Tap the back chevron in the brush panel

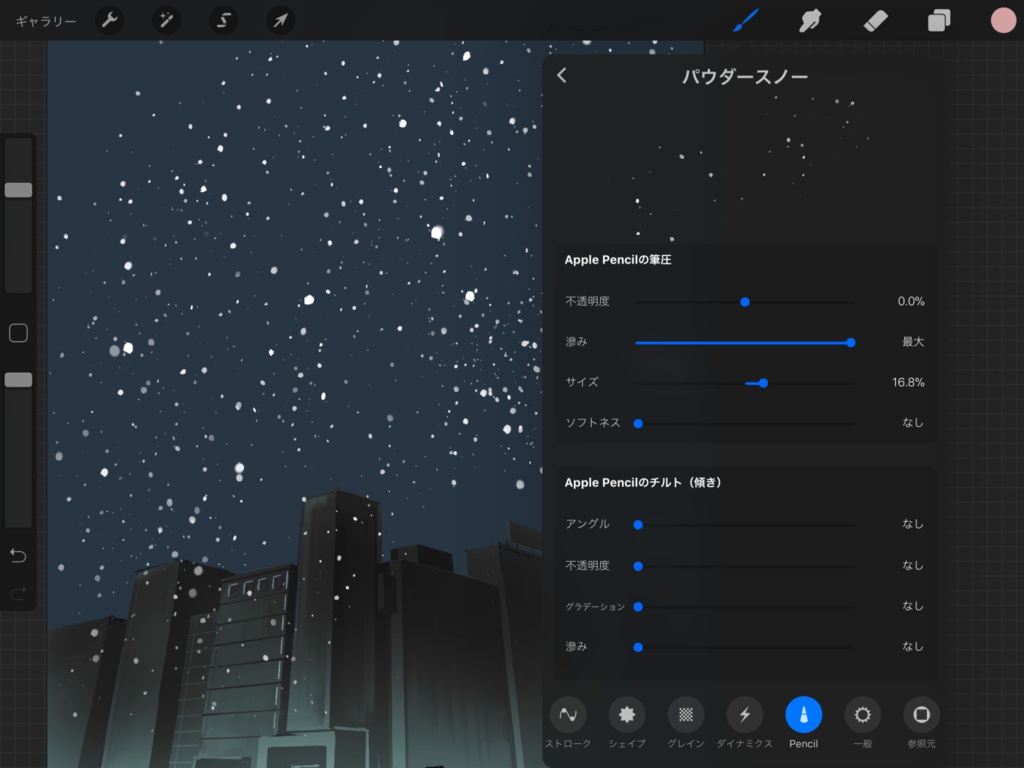point(561,75)
